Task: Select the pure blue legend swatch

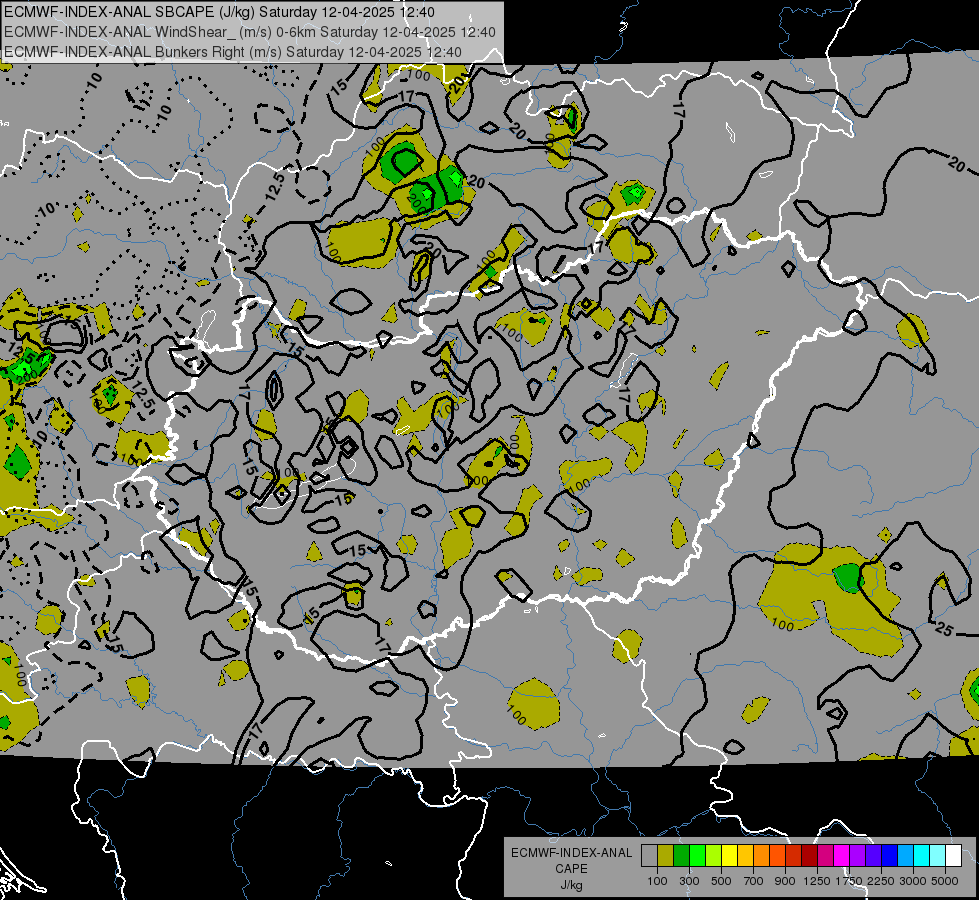Action: (x=890, y=855)
